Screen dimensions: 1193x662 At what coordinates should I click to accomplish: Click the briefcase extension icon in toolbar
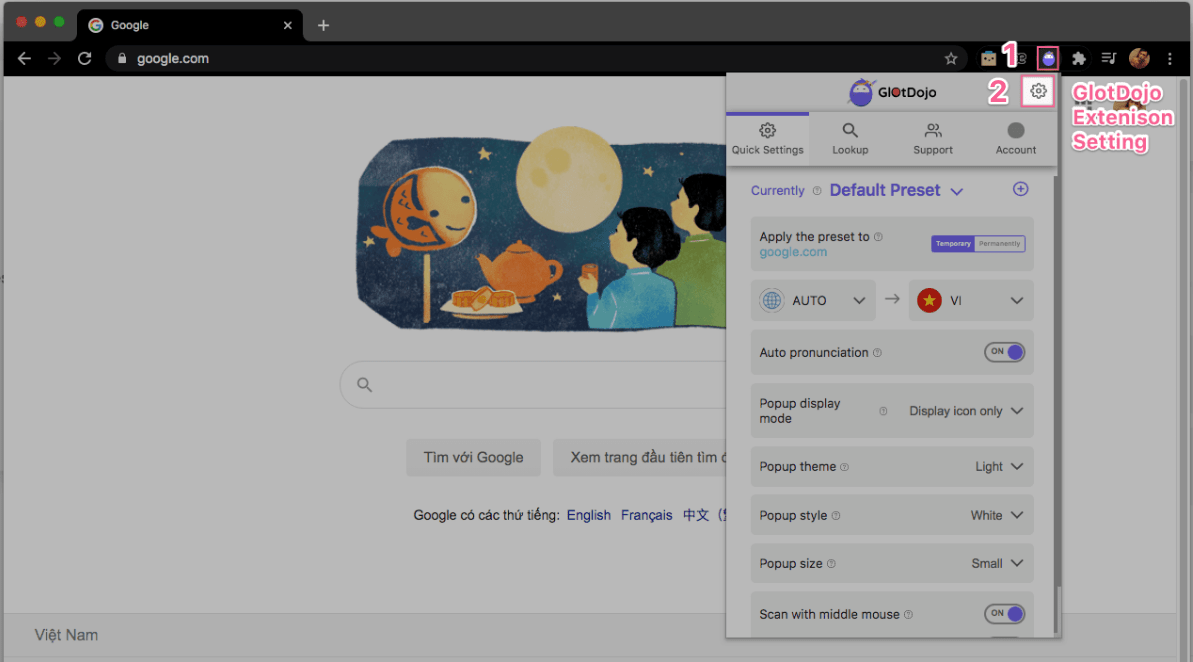(x=988, y=59)
